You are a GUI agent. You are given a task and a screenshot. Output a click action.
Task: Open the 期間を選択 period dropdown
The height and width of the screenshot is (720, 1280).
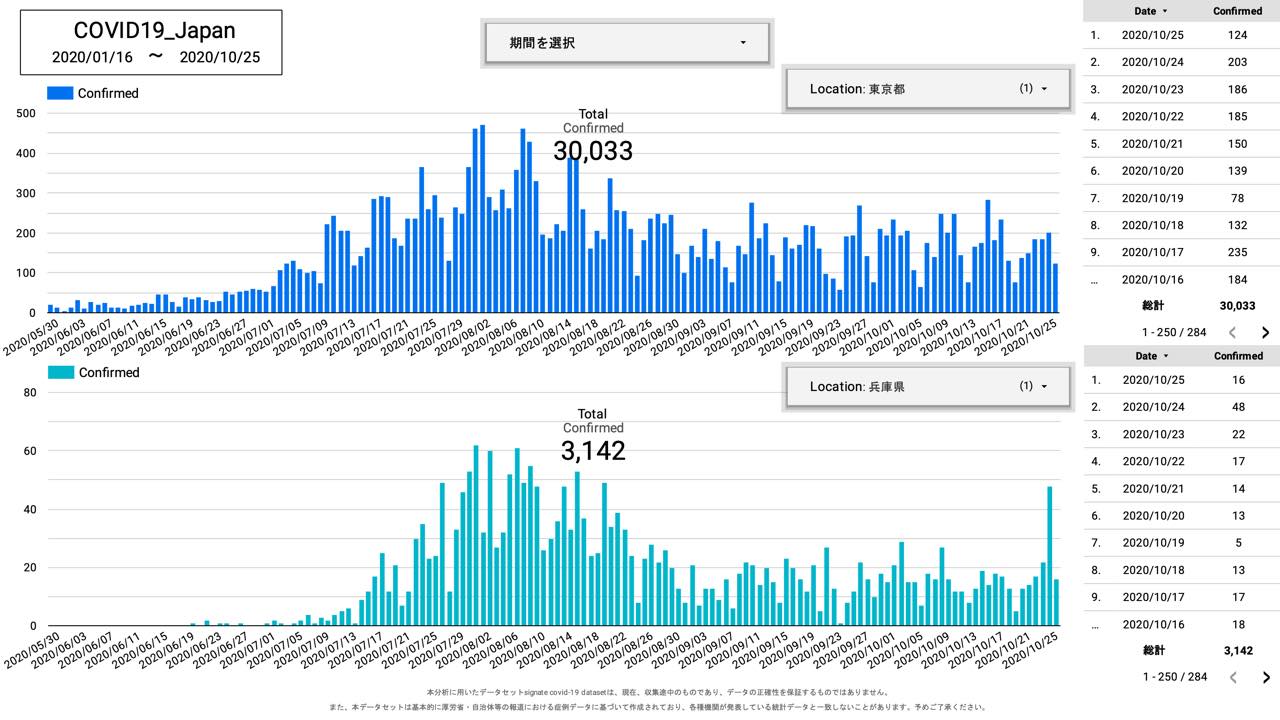click(627, 43)
